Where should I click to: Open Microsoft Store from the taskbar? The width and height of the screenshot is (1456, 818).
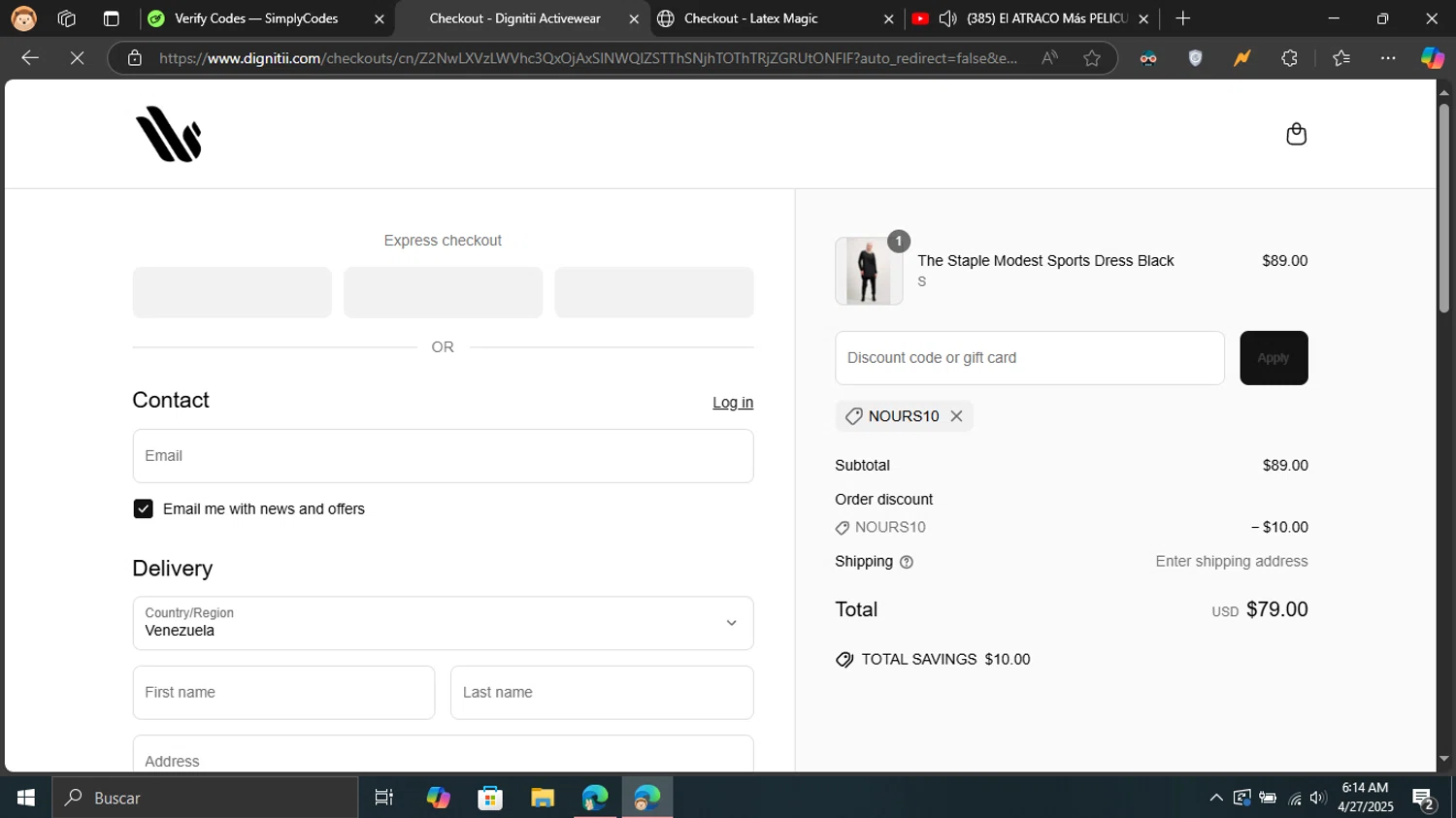click(x=490, y=798)
